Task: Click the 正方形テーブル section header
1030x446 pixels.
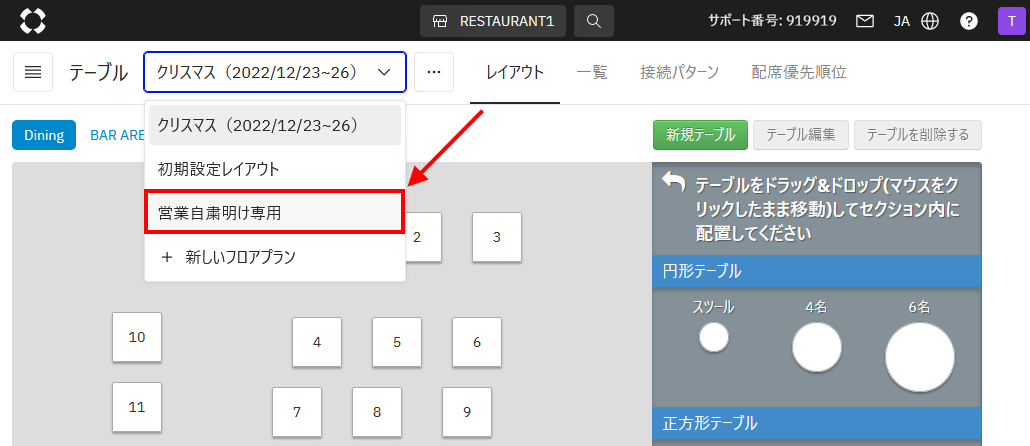Action: click(x=817, y=423)
